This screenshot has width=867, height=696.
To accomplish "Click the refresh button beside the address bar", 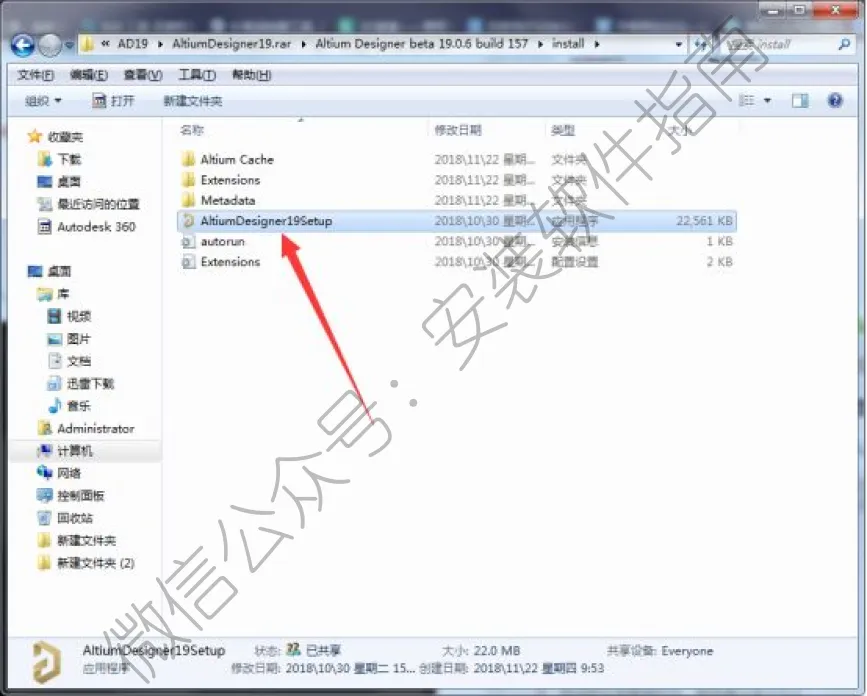I will [x=701, y=44].
